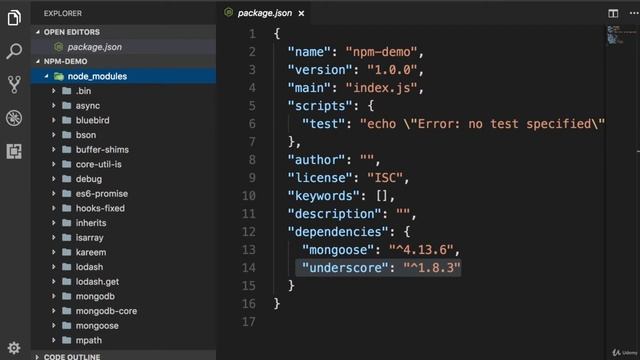Click the "underscore" key on line 14
Image resolution: width=640 pixels, height=360 pixels.
(345, 268)
